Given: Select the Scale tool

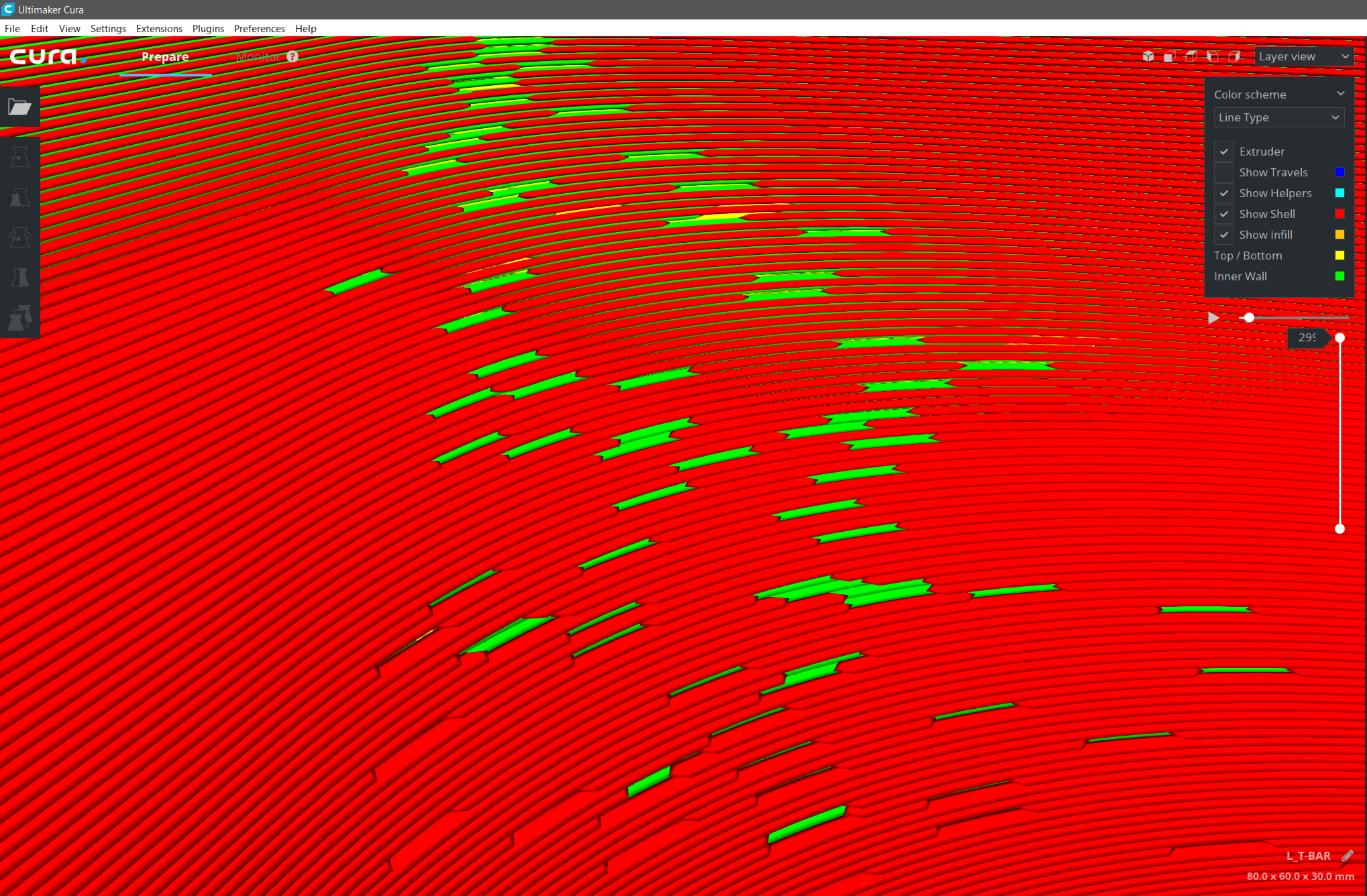Looking at the screenshot, I should (19, 197).
